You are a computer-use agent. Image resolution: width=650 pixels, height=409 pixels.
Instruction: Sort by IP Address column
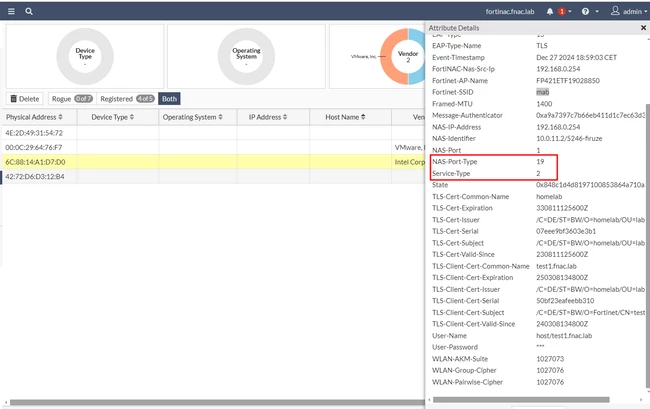268,117
